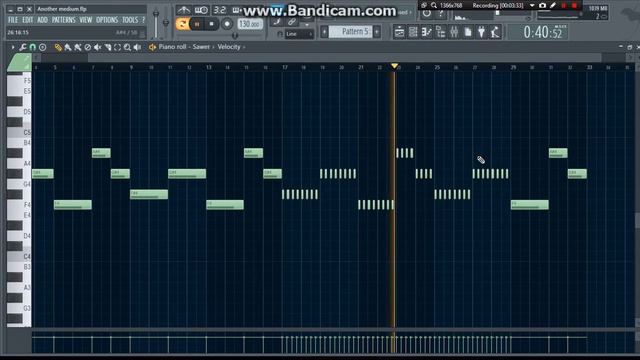The image size is (640, 360).
Task: Pause the Bandicam recording
Action: coord(564,6)
